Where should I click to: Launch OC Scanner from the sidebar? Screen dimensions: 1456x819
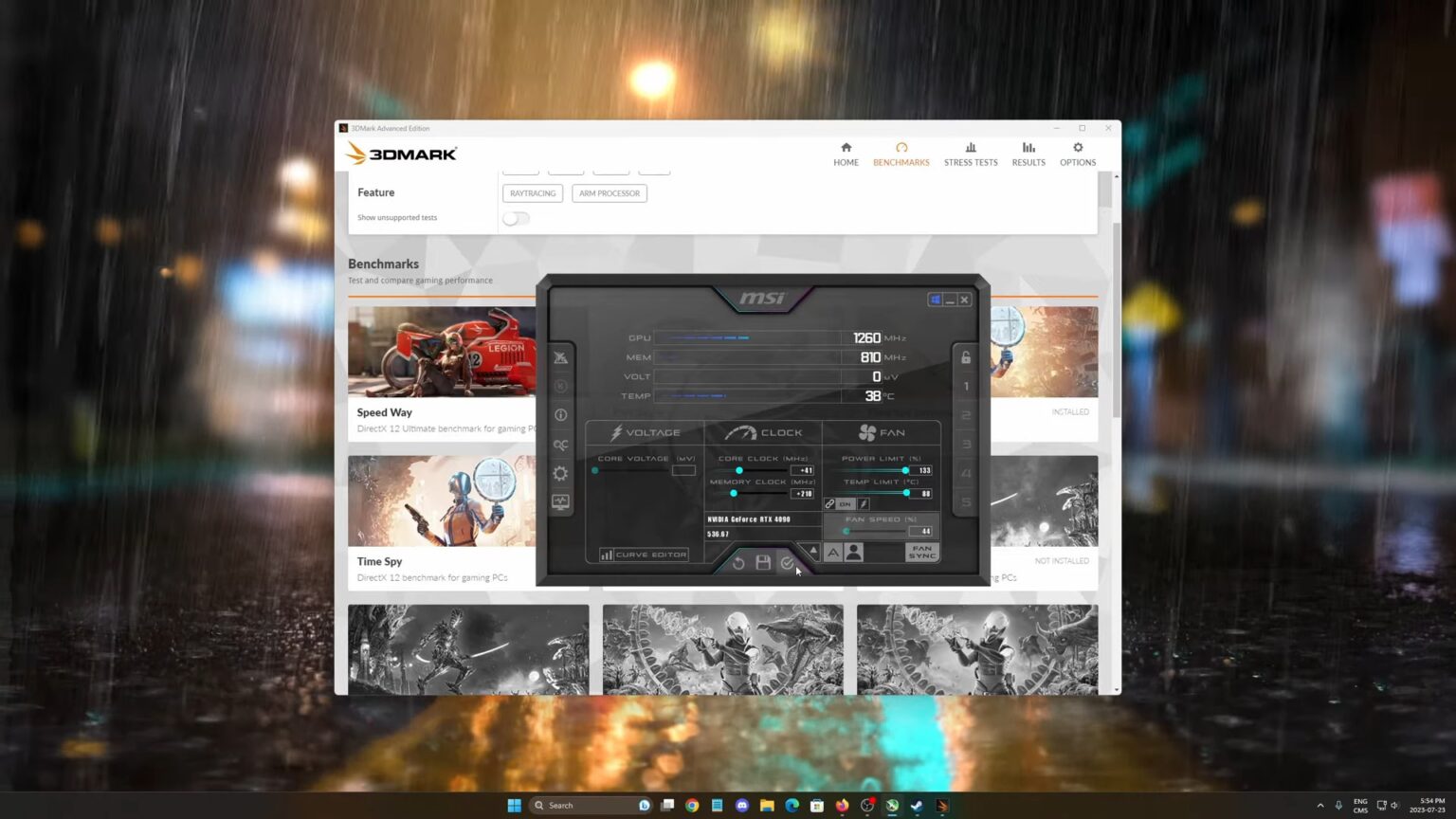560,445
